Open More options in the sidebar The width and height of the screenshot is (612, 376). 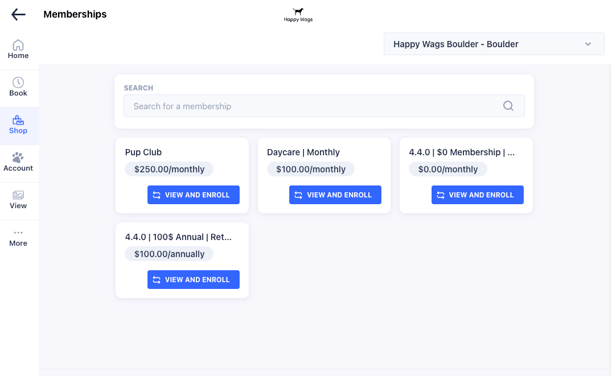[x=18, y=238]
